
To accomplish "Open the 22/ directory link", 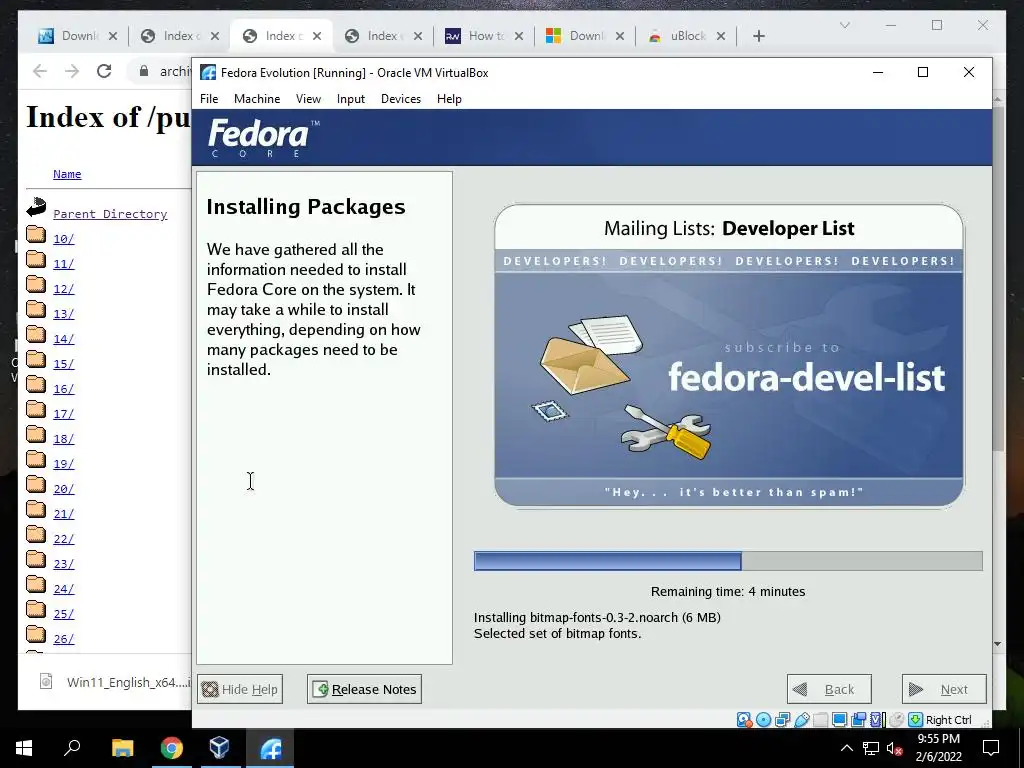I will [63, 539].
